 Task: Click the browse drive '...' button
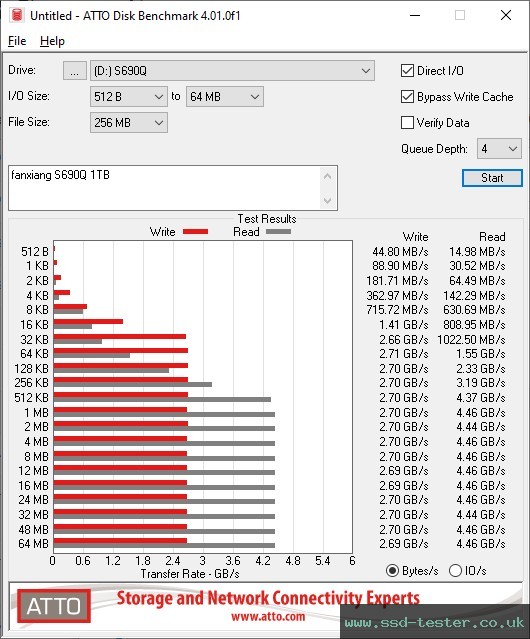pyautogui.click(x=75, y=71)
